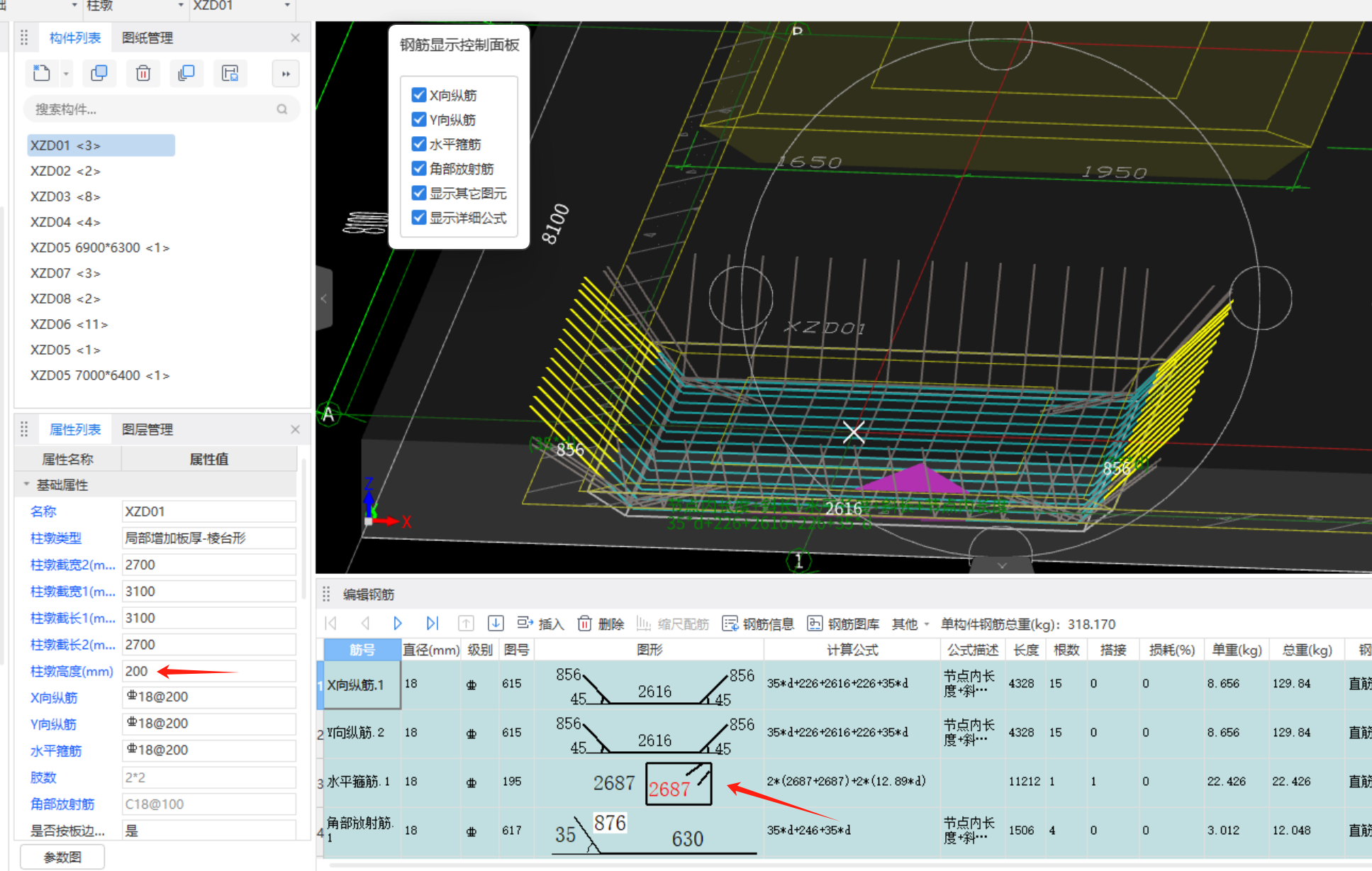Select the 水平箍筋.1 row cell
This screenshot has height=871, width=1372.
tap(362, 782)
